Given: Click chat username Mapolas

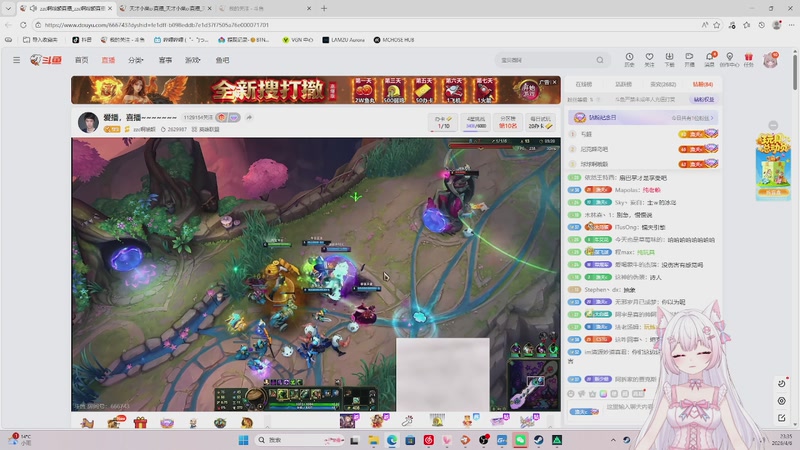Looking at the screenshot, I should (x=627, y=190).
